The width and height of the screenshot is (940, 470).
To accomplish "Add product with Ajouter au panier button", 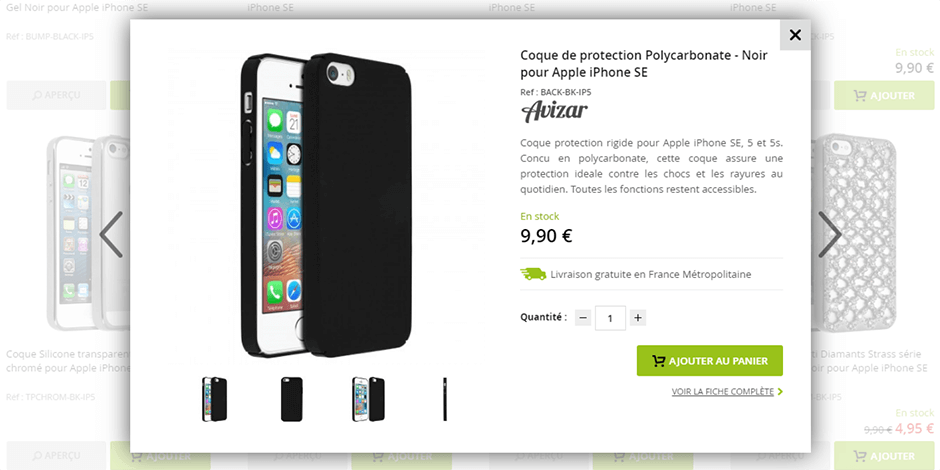I will click(x=710, y=361).
